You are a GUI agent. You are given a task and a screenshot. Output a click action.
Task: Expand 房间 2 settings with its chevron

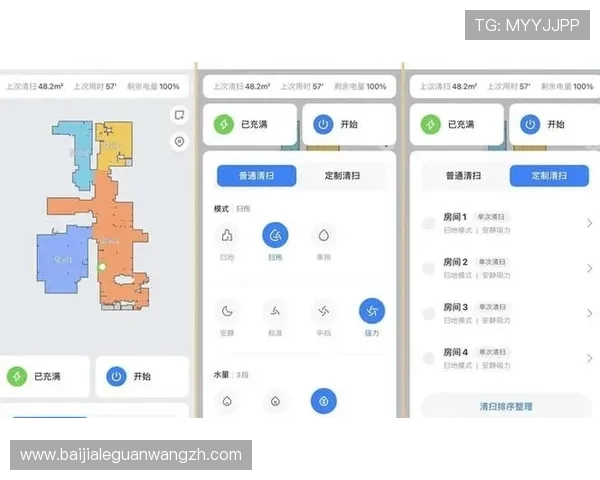coord(590,268)
